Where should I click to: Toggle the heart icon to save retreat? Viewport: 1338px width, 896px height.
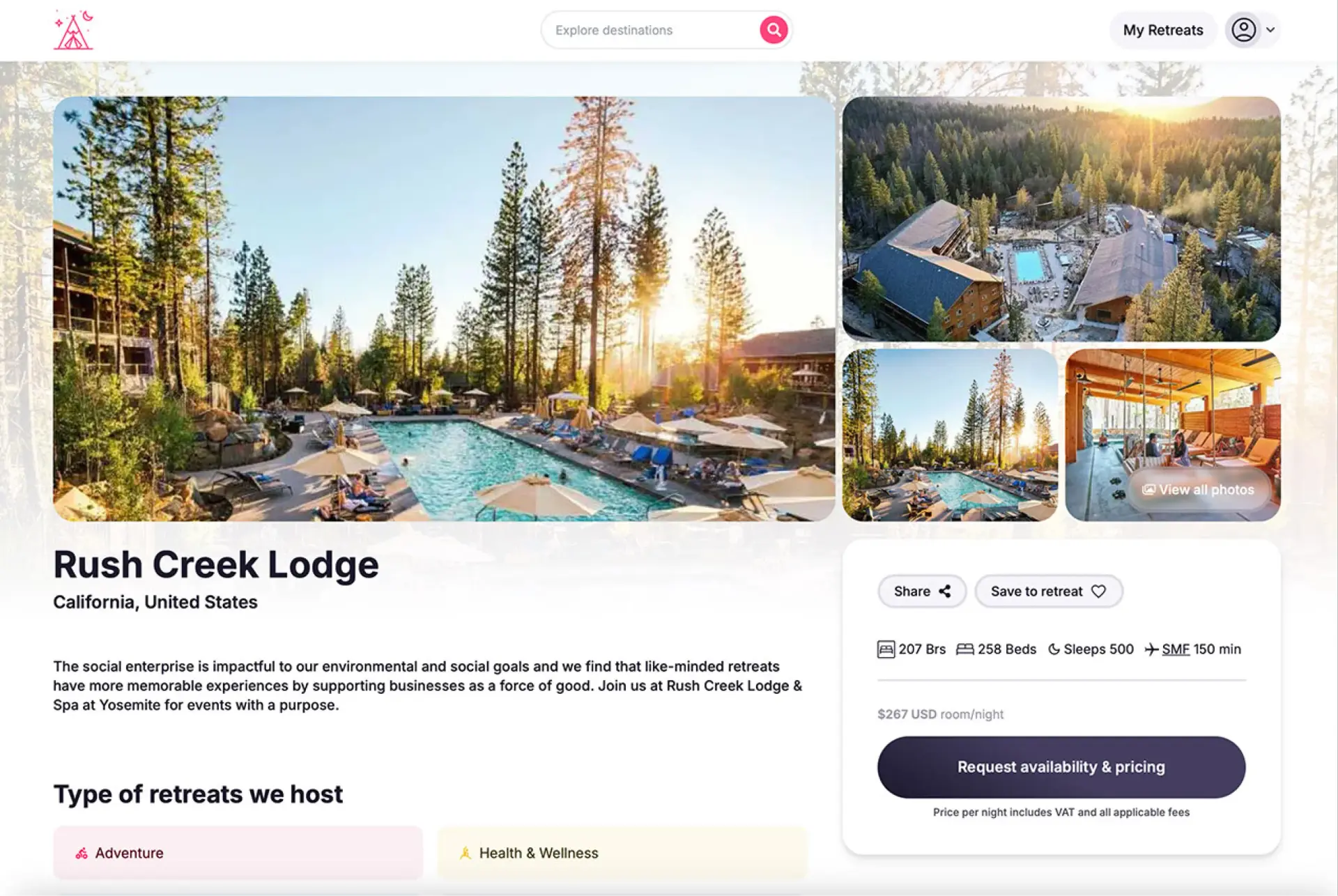[1098, 592]
